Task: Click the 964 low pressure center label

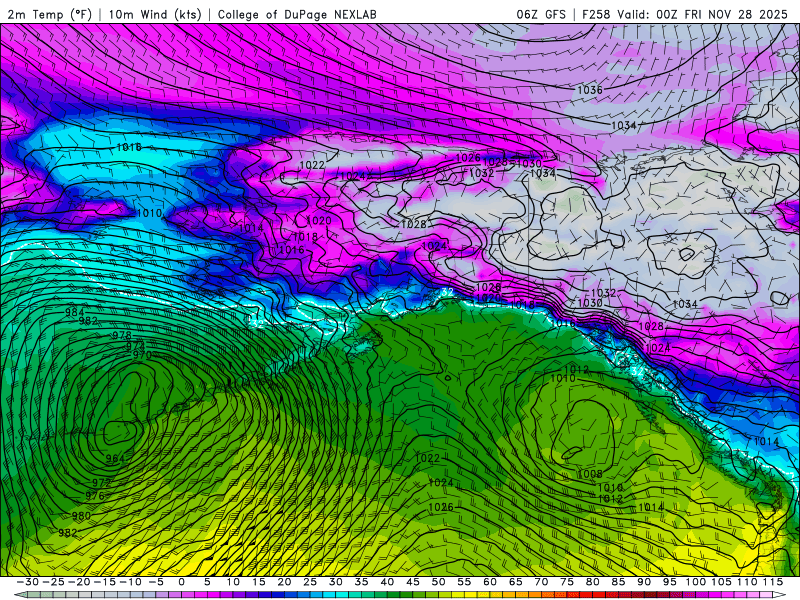Action: [115, 458]
